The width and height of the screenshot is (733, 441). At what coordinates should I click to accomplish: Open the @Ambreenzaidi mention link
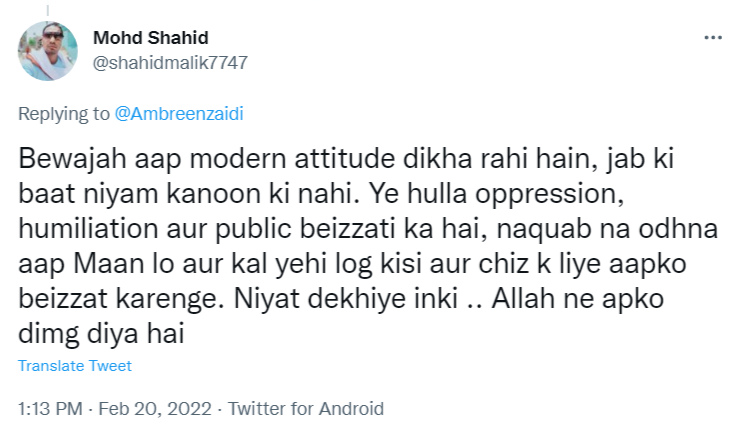click(x=179, y=113)
